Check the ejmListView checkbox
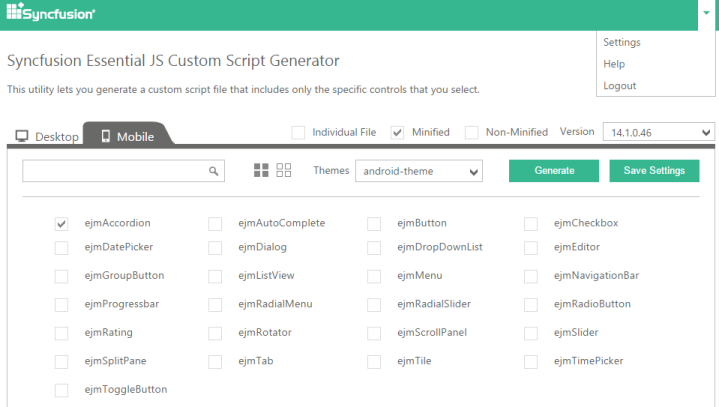This screenshot has height=407, width=719. (215, 276)
